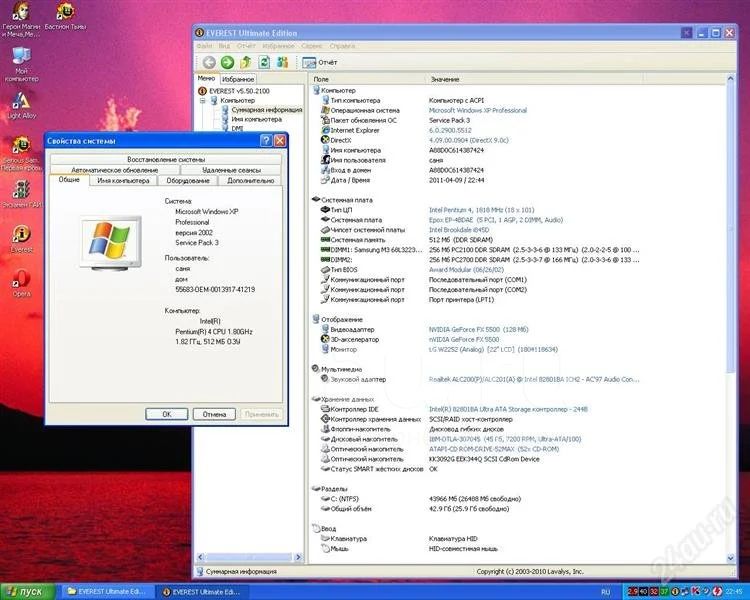Click OK in Свойства системы dialog
This screenshot has width=750, height=600.
[x=166, y=414]
